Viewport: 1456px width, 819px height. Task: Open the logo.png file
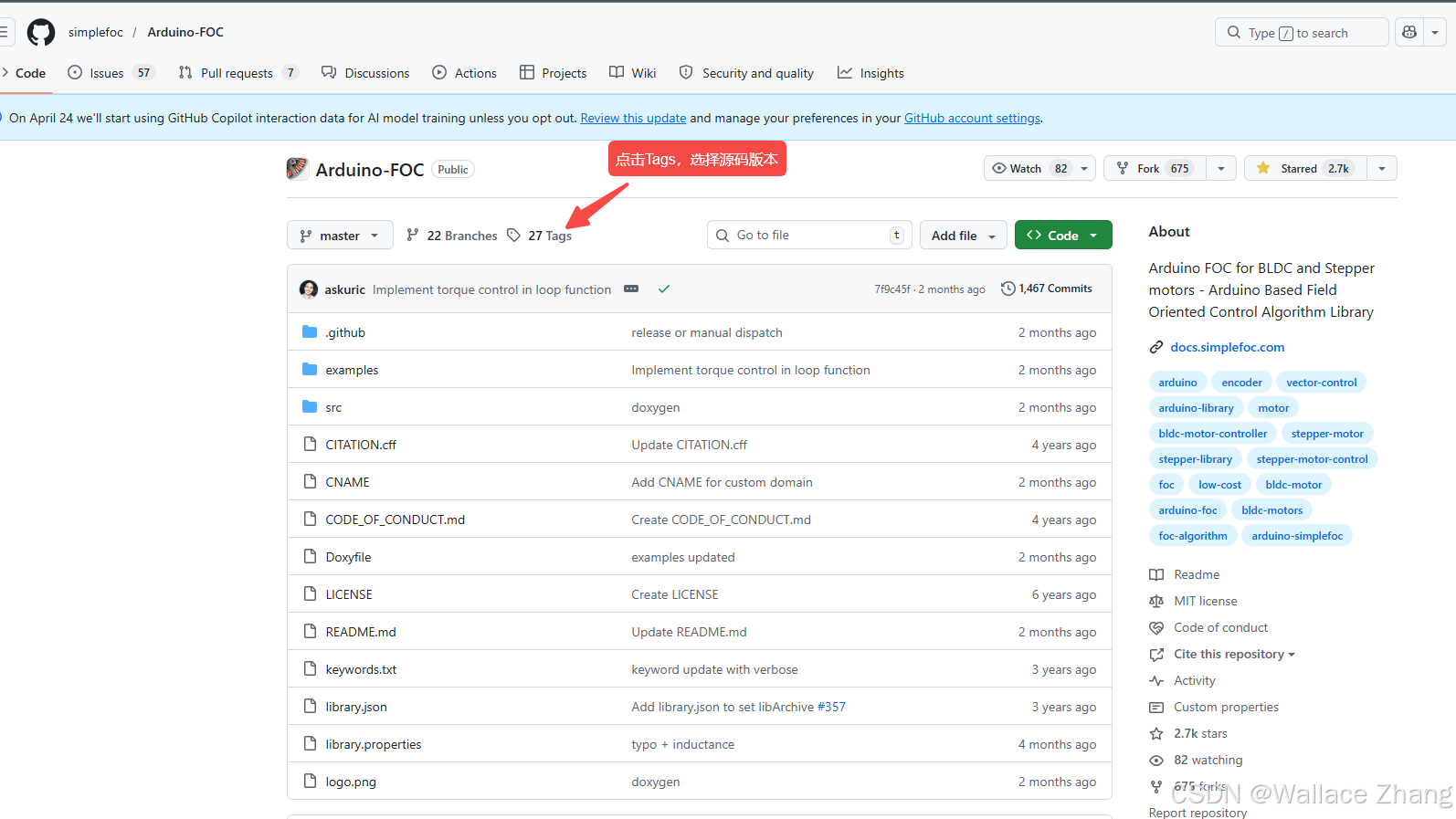coord(351,782)
